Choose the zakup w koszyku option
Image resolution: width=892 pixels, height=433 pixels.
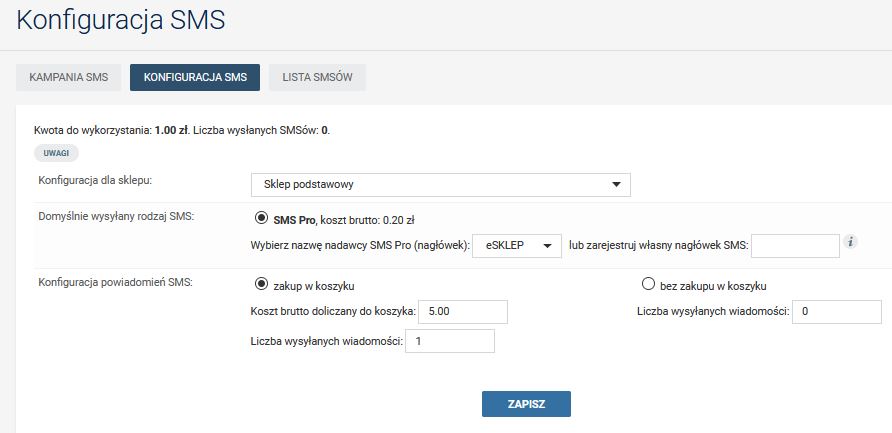(x=263, y=283)
